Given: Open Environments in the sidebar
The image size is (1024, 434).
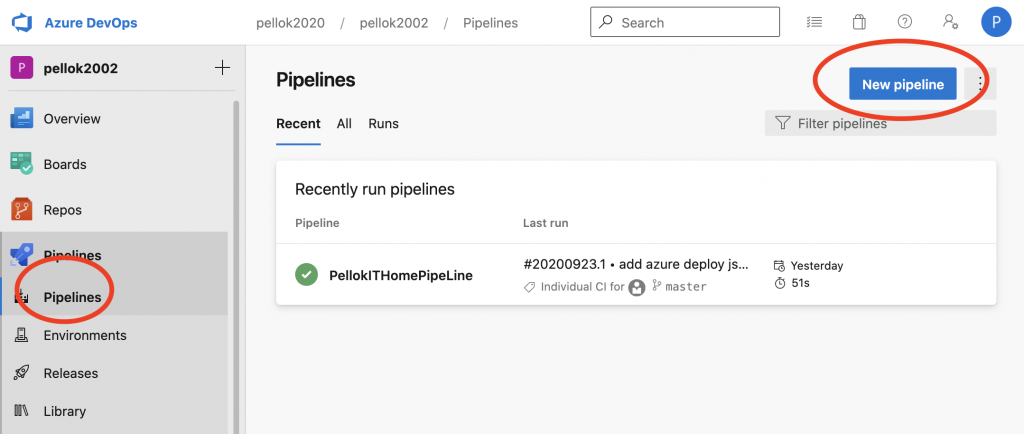Looking at the screenshot, I should coord(84,335).
